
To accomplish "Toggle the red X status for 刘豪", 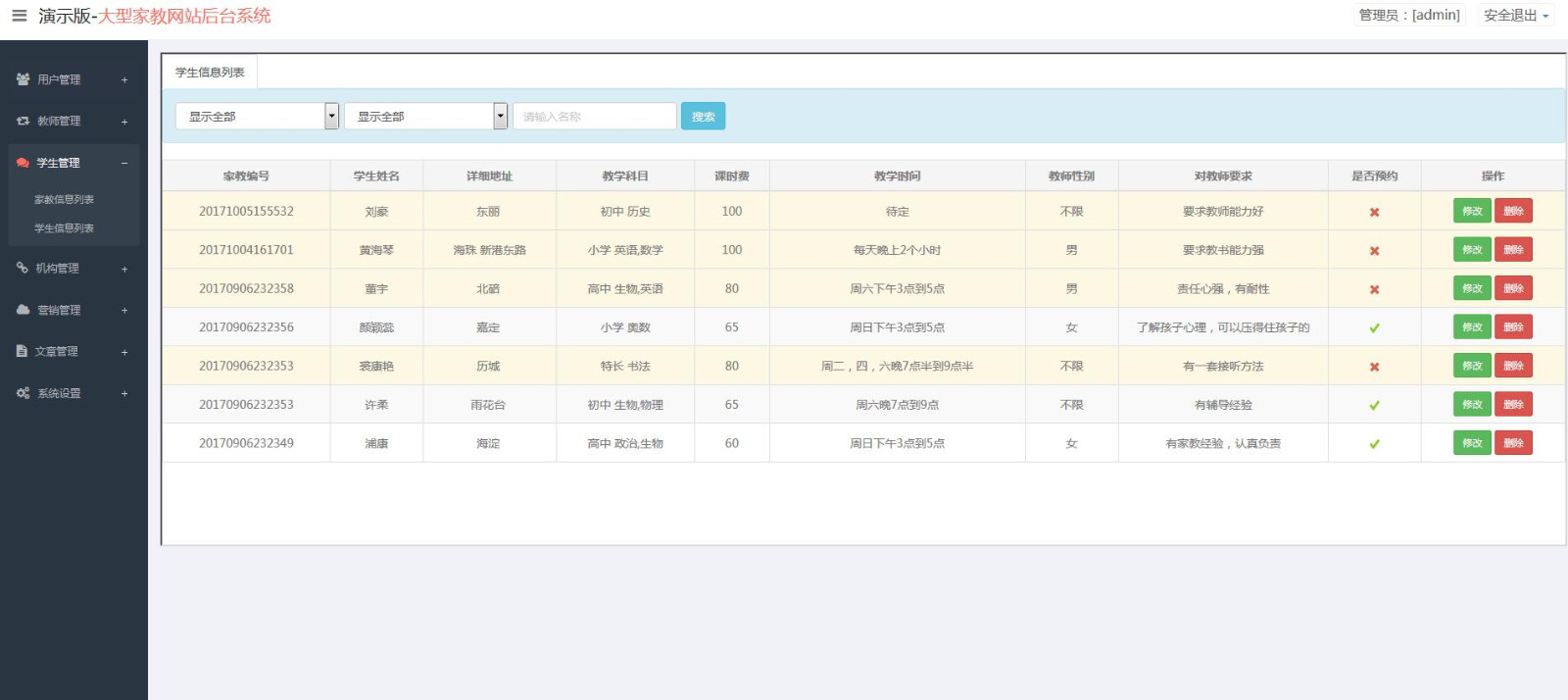I will point(1374,212).
